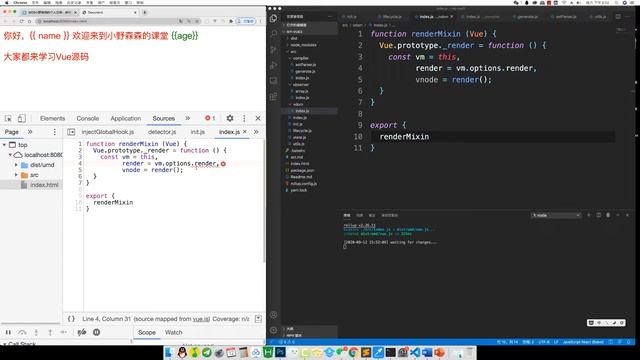Image resolution: width=640 pixels, height=360 pixels.
Task: Open the injectGlobalHook.js file tab
Action: click(107, 132)
